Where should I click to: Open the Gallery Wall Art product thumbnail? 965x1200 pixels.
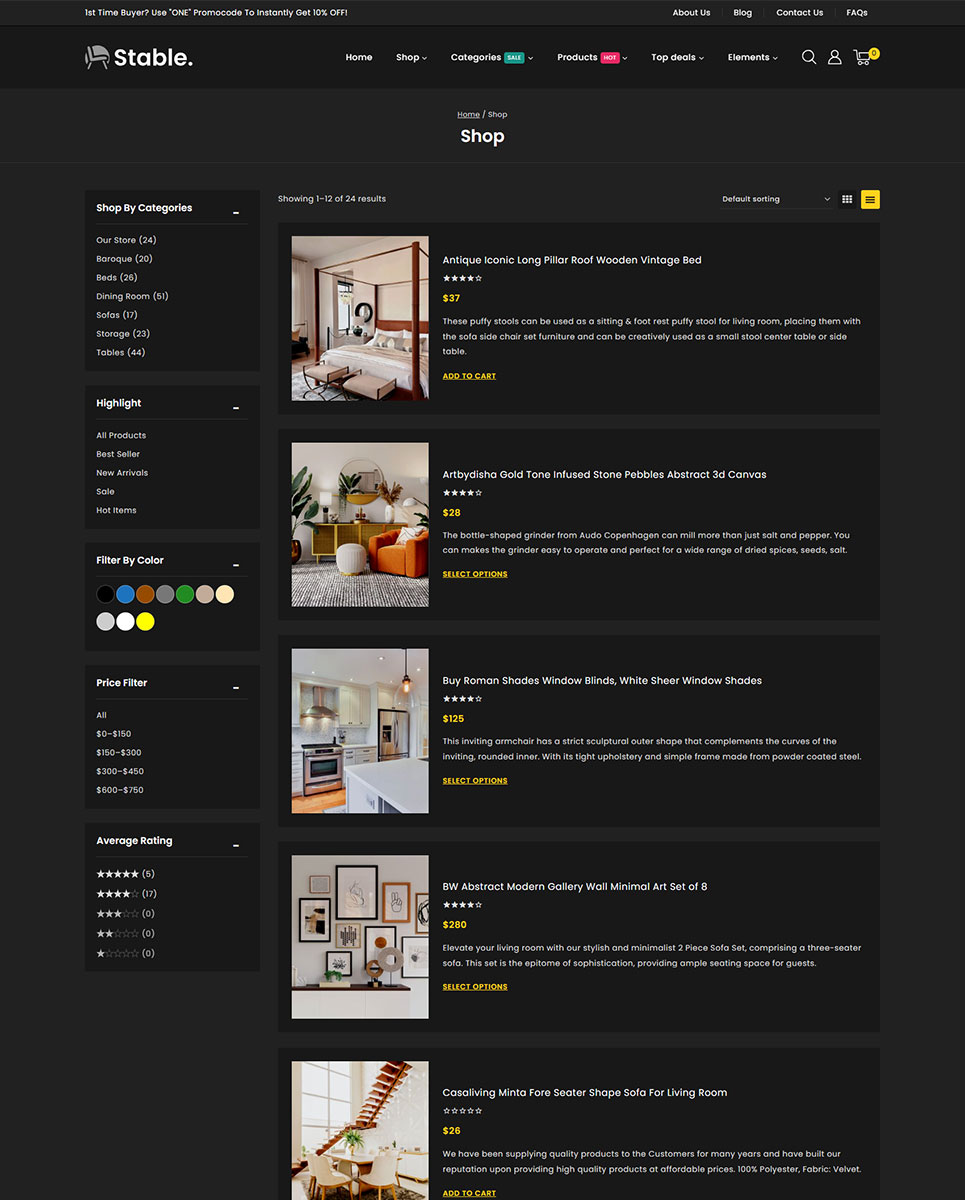pyautogui.click(x=360, y=937)
